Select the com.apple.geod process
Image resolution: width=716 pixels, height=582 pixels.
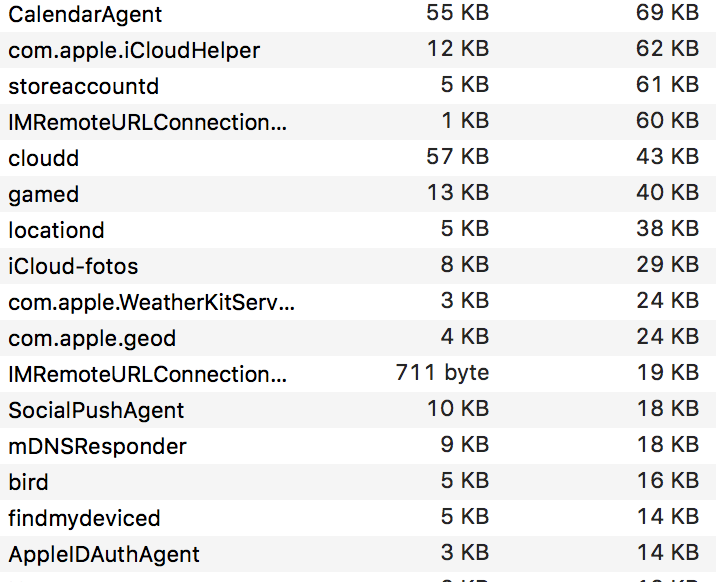coord(92,339)
